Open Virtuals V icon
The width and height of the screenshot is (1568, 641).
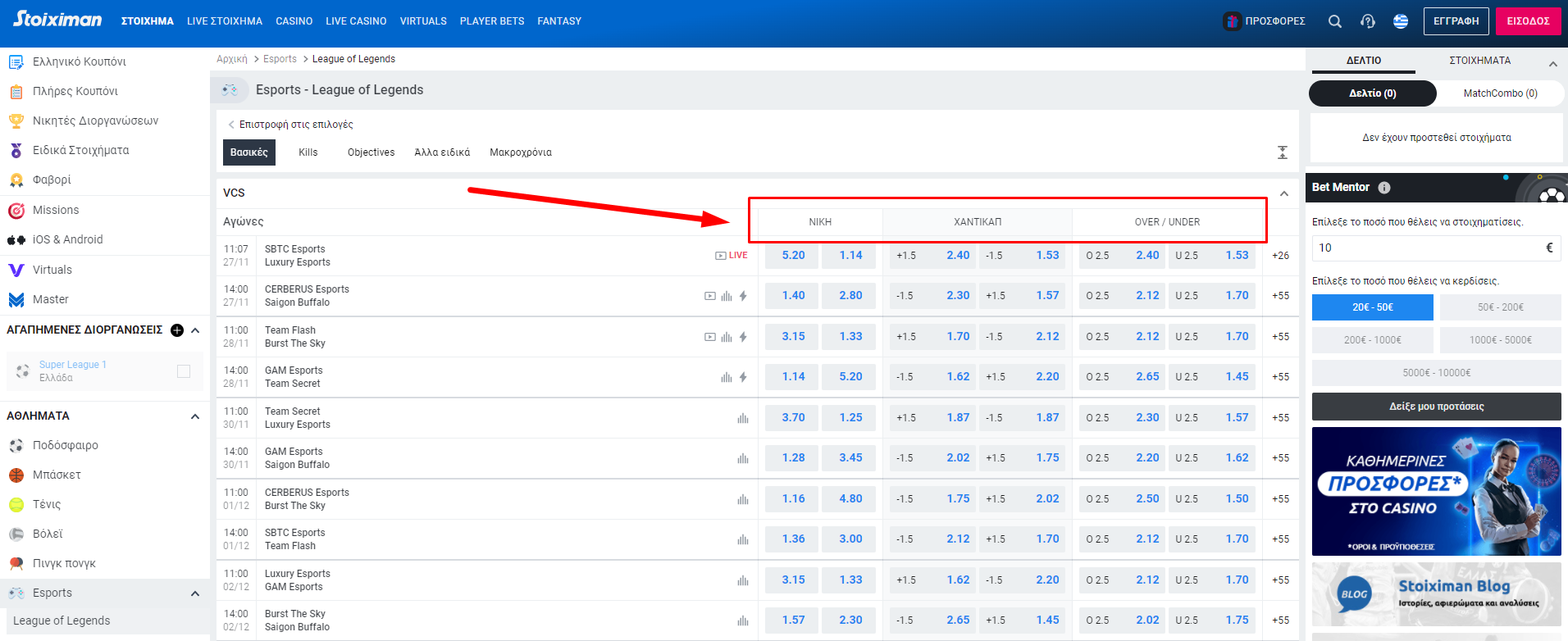point(16,270)
